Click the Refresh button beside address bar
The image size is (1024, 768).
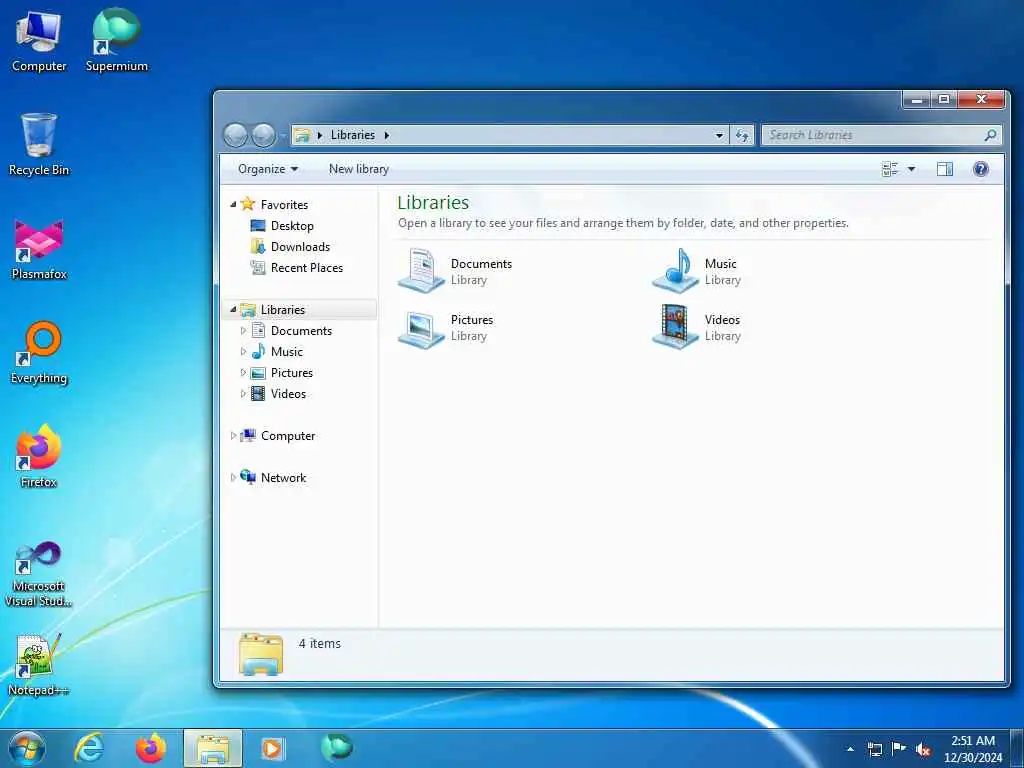(742, 135)
